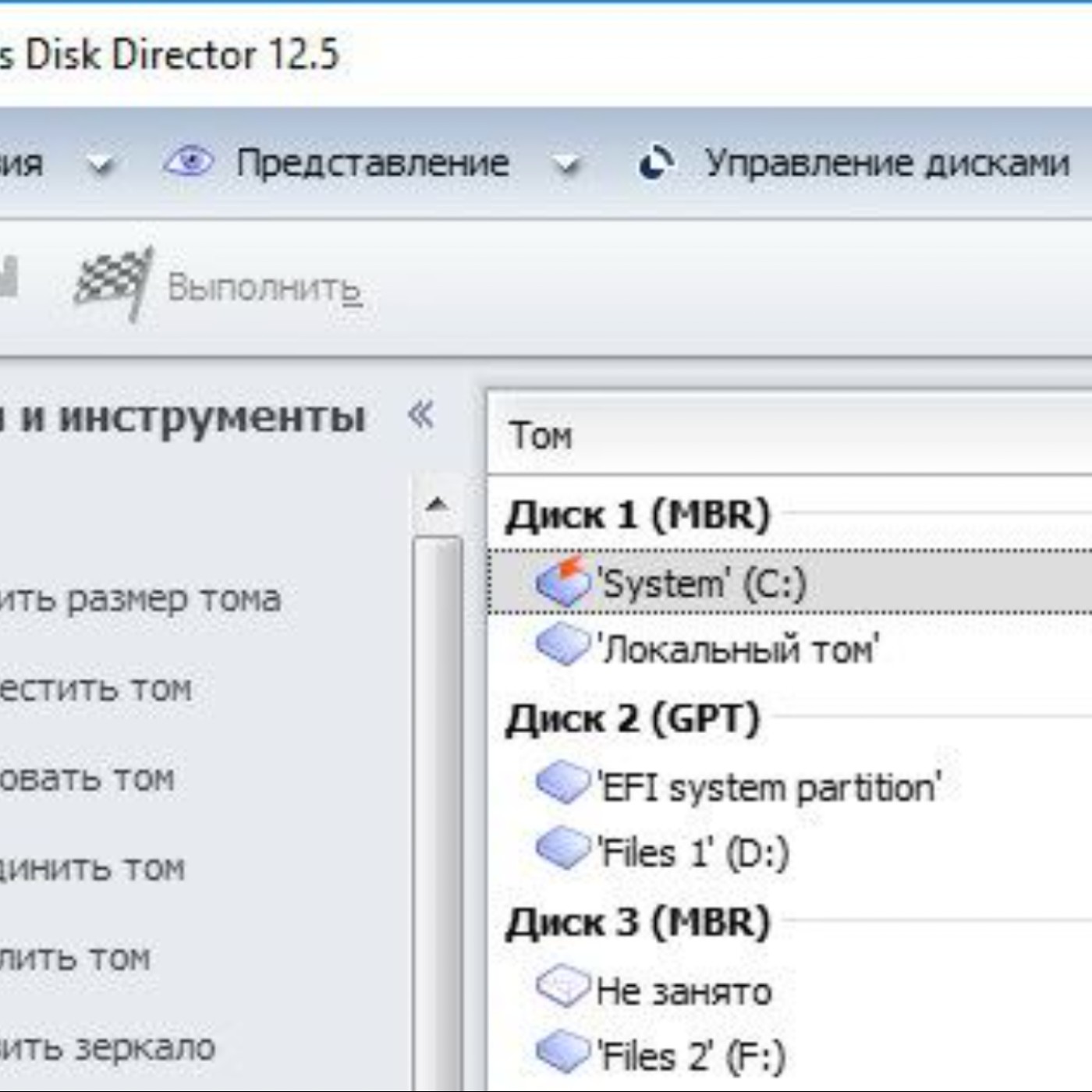Select the Диск 3 (MBR) group header

point(638,923)
